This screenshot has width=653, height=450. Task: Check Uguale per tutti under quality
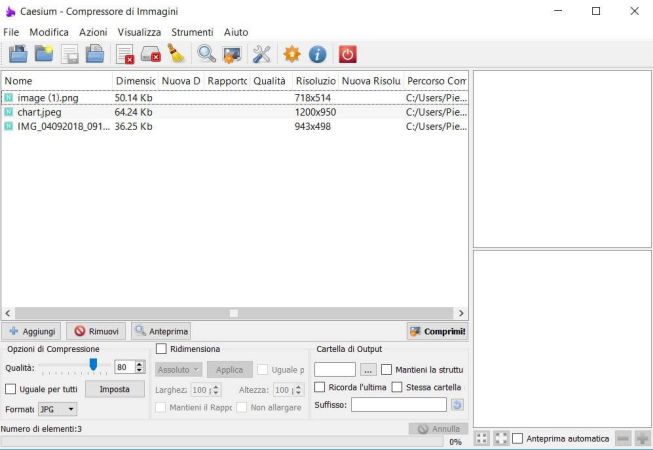pyautogui.click(x=10, y=389)
